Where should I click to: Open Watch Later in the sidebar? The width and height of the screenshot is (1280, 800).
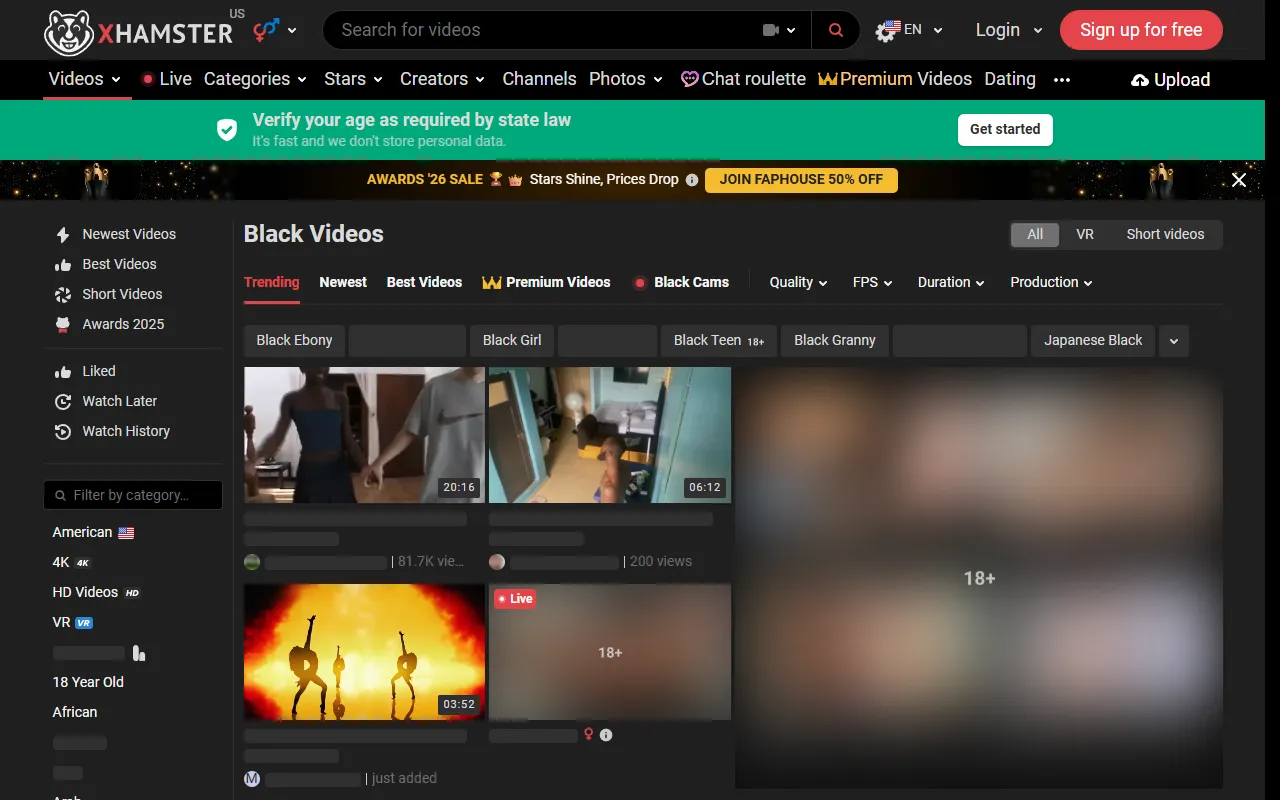106,401
